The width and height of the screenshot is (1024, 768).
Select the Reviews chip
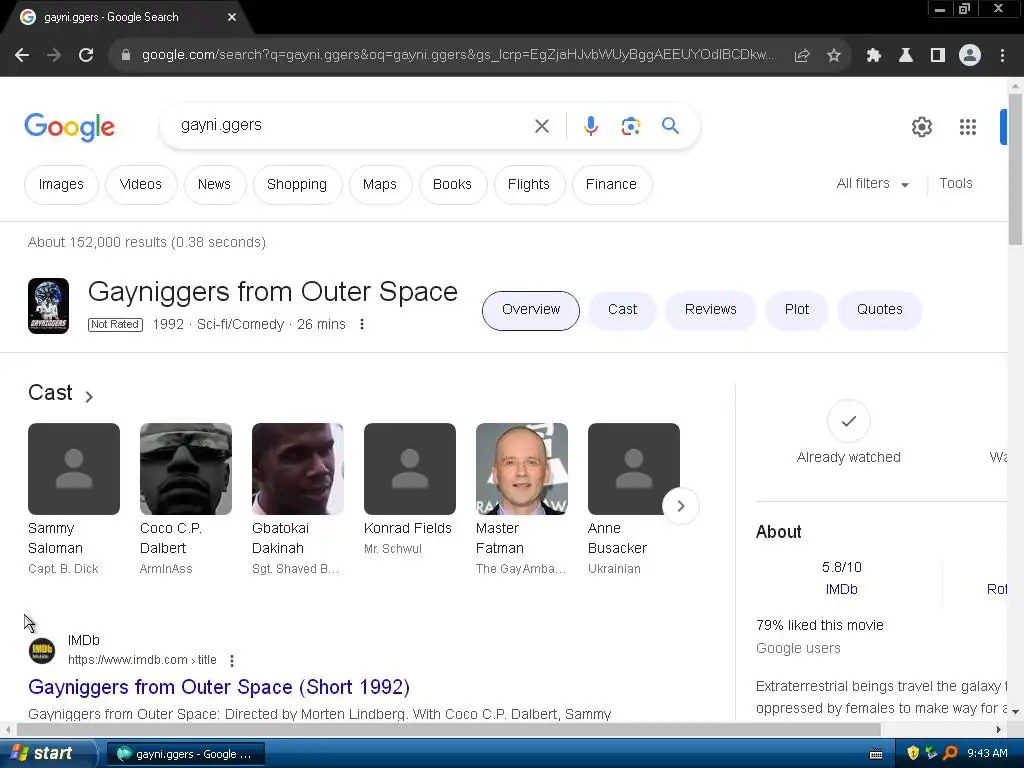[x=711, y=310]
